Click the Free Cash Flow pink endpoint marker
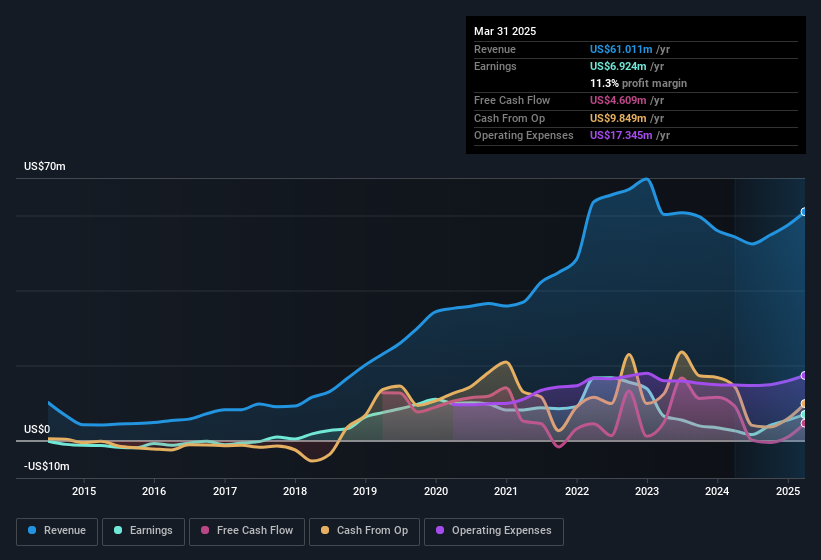This screenshot has height=560, width=821. coord(804,423)
